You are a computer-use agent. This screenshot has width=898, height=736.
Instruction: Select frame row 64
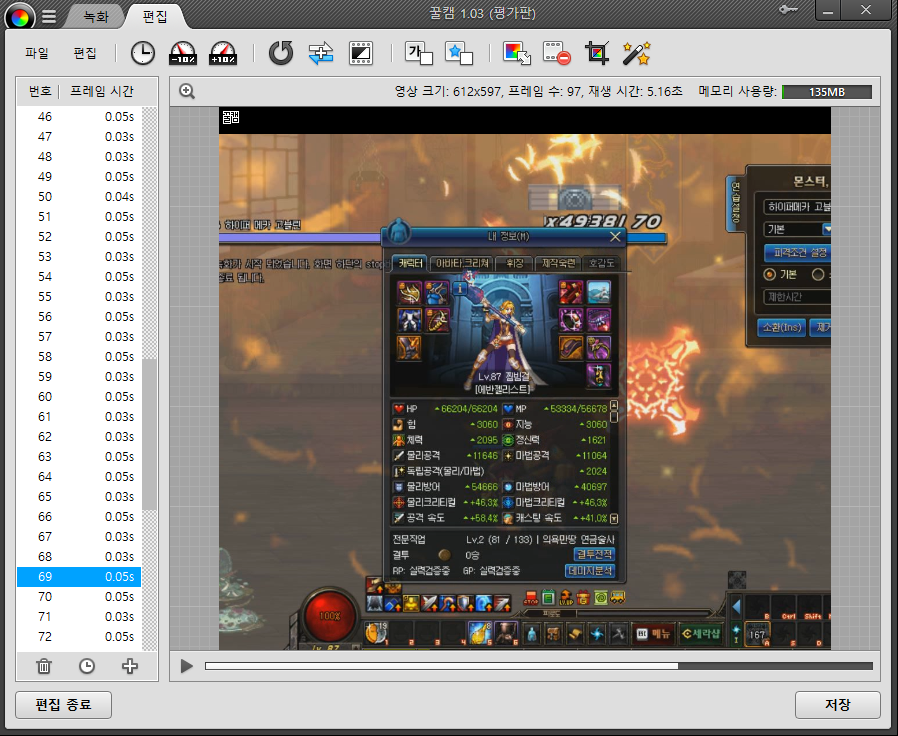[79, 477]
